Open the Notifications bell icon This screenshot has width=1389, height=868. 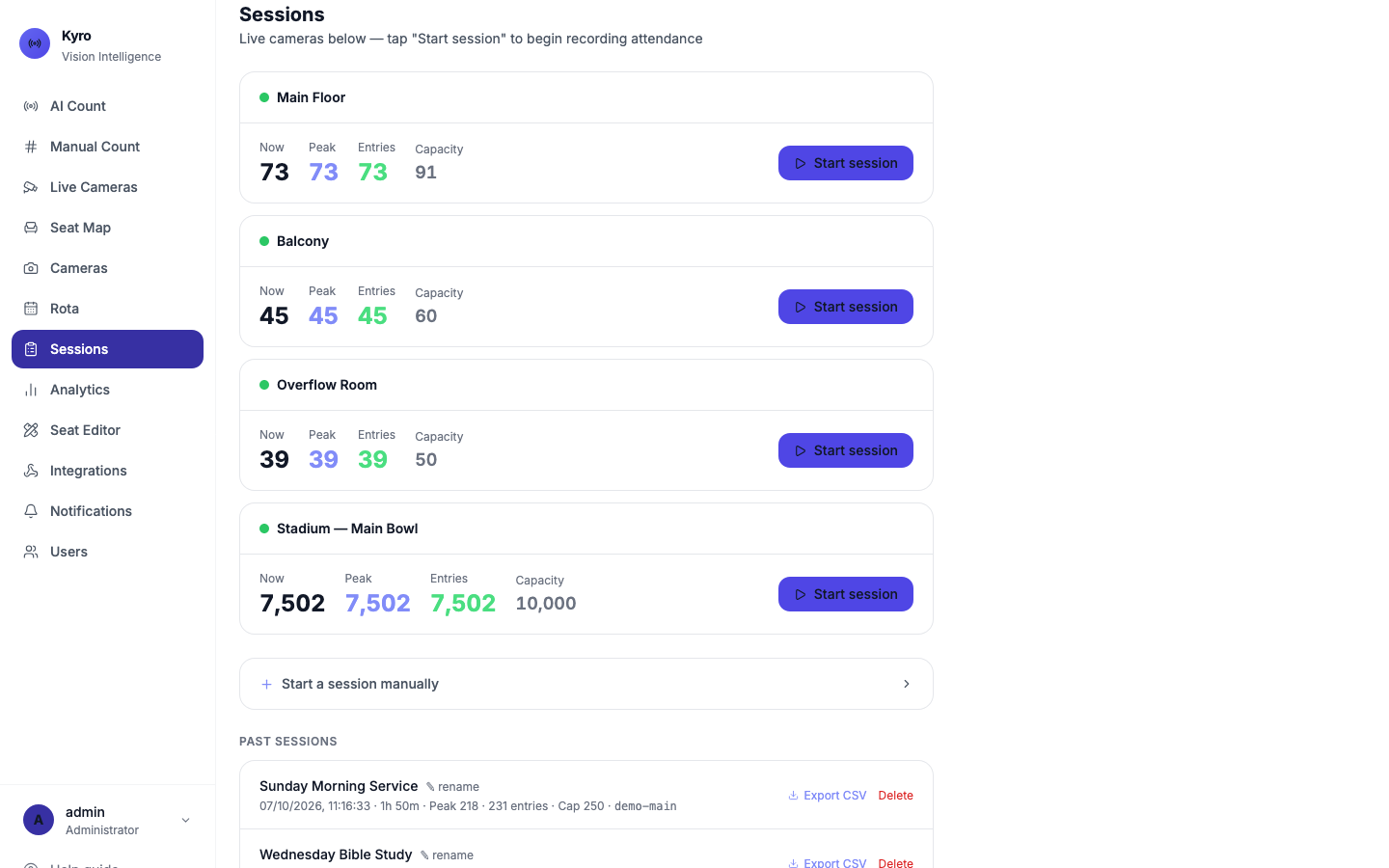31,511
